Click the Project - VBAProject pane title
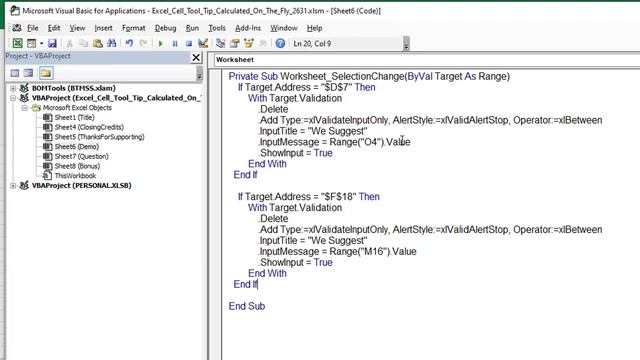Image resolution: width=640 pixels, height=360 pixels. 38,56
